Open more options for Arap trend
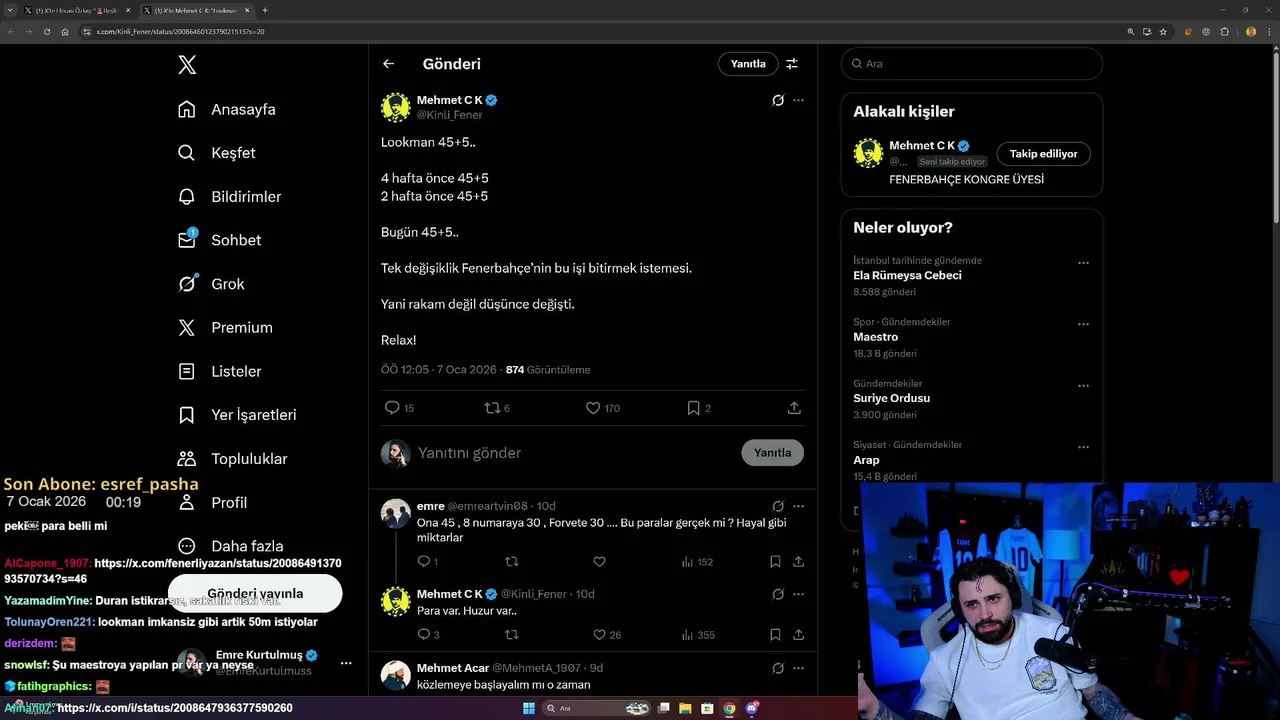The width and height of the screenshot is (1280, 720). (x=1083, y=447)
